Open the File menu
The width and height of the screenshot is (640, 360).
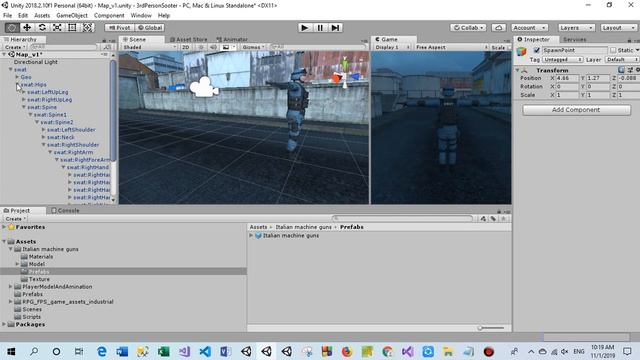7,16
